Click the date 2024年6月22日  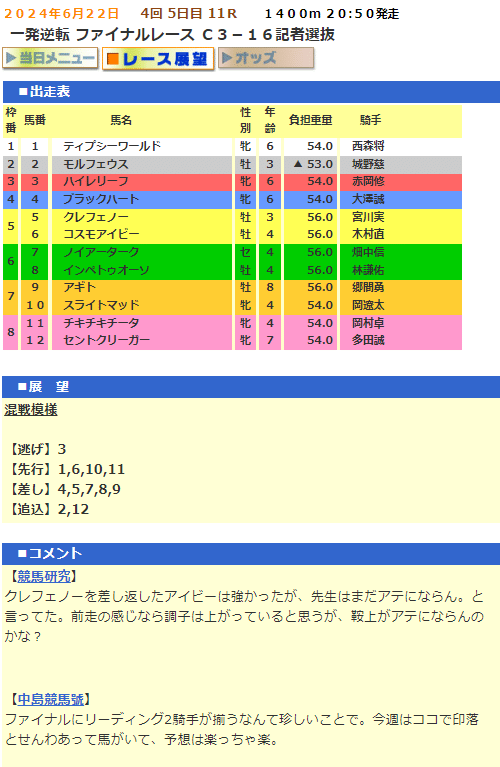point(61,14)
